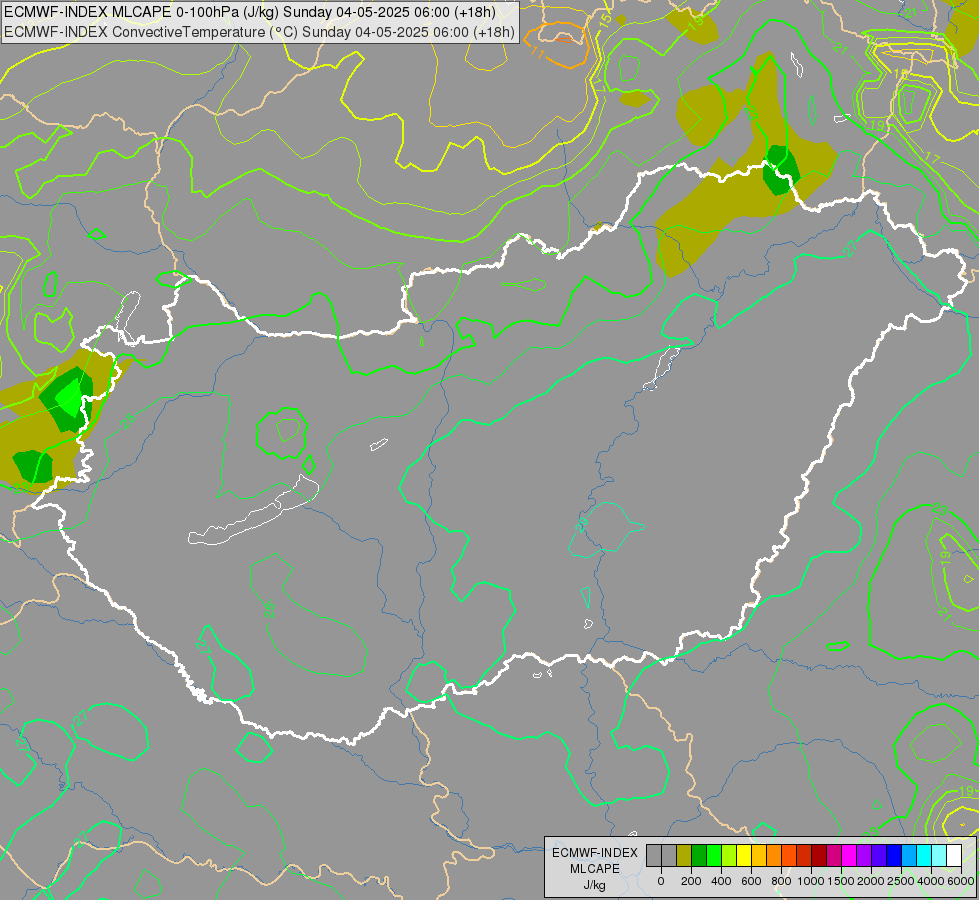Pick the red-orange swatch right of 800
The width and height of the screenshot is (979, 900).
789,855
